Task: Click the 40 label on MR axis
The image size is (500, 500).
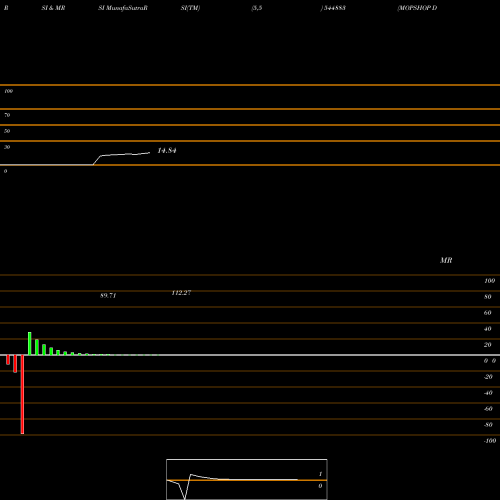Action: (x=488, y=329)
